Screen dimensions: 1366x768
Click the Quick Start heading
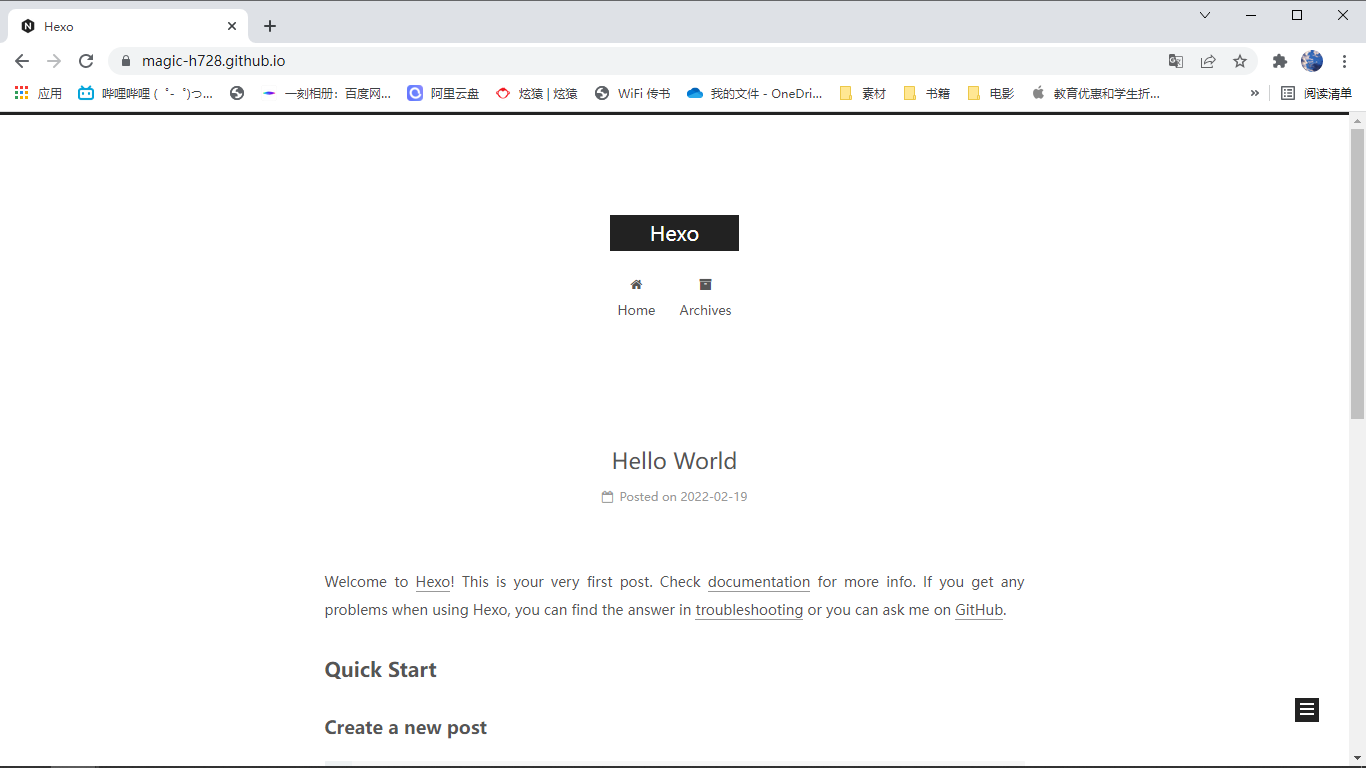click(x=381, y=670)
